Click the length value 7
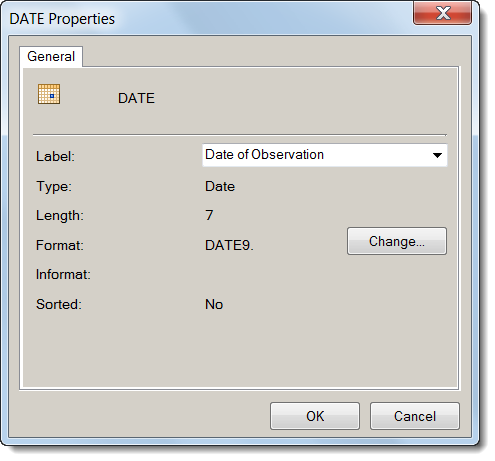 (209, 215)
